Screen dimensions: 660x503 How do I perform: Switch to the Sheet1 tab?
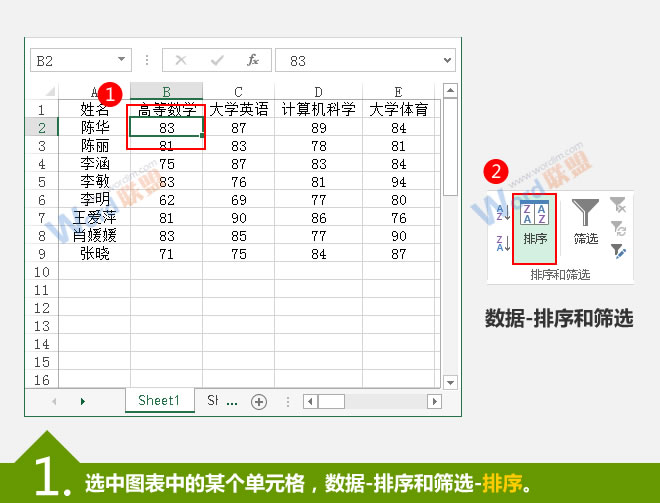[x=159, y=401]
